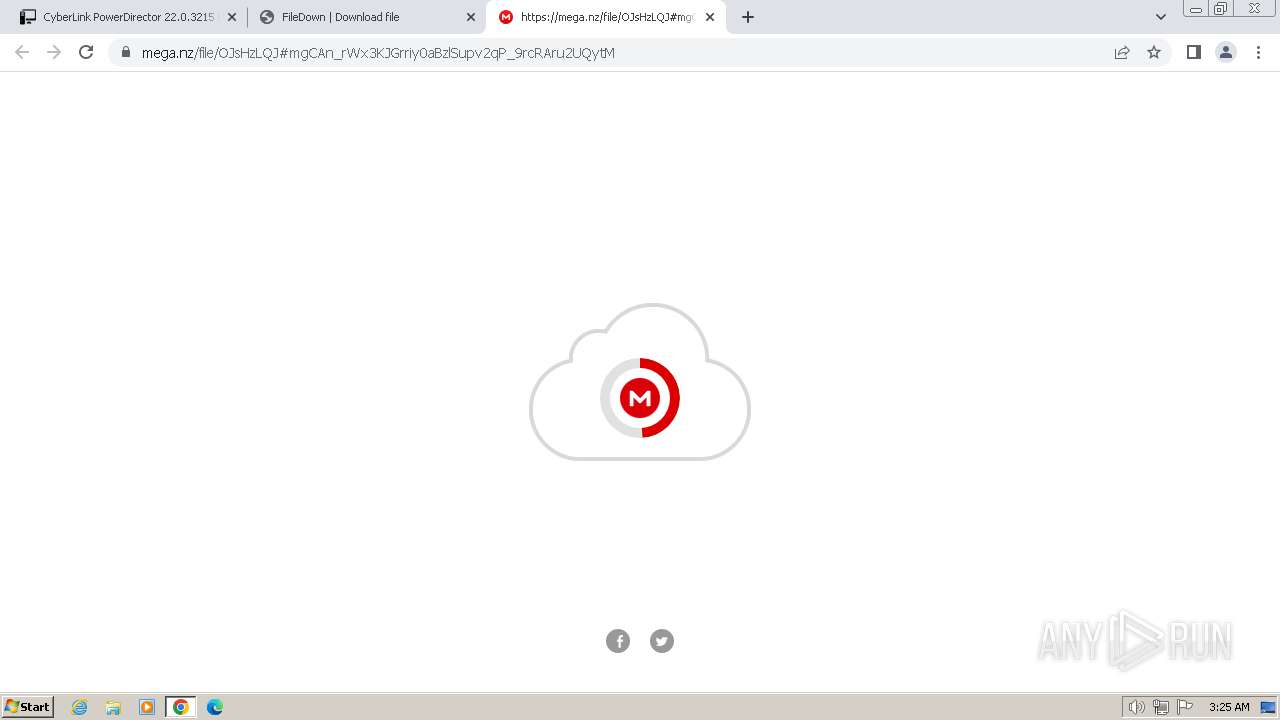Open File Explorer from taskbar
The image size is (1280, 720).
pyautogui.click(x=113, y=707)
